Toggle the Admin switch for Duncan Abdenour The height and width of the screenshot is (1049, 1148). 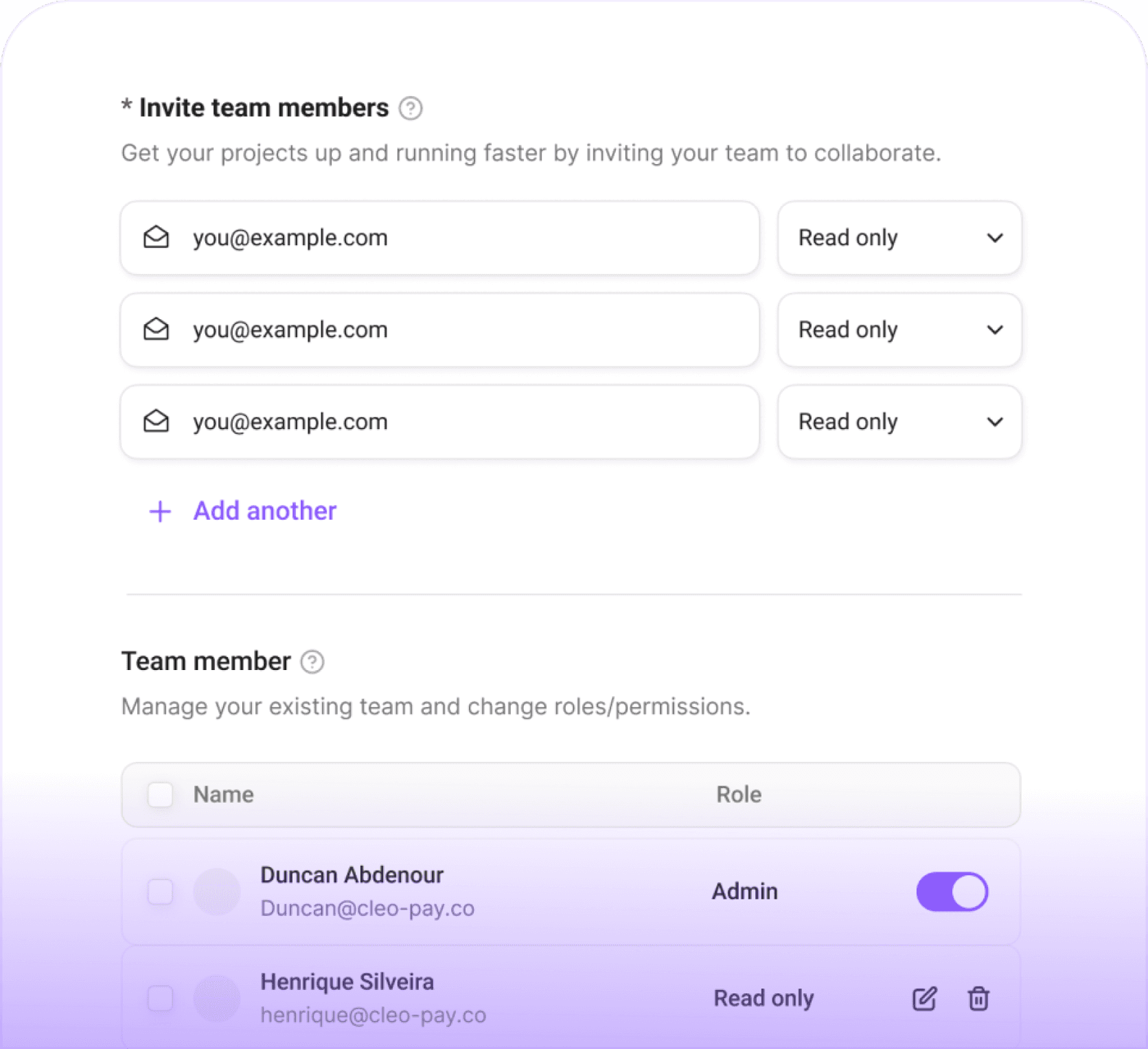(952, 892)
